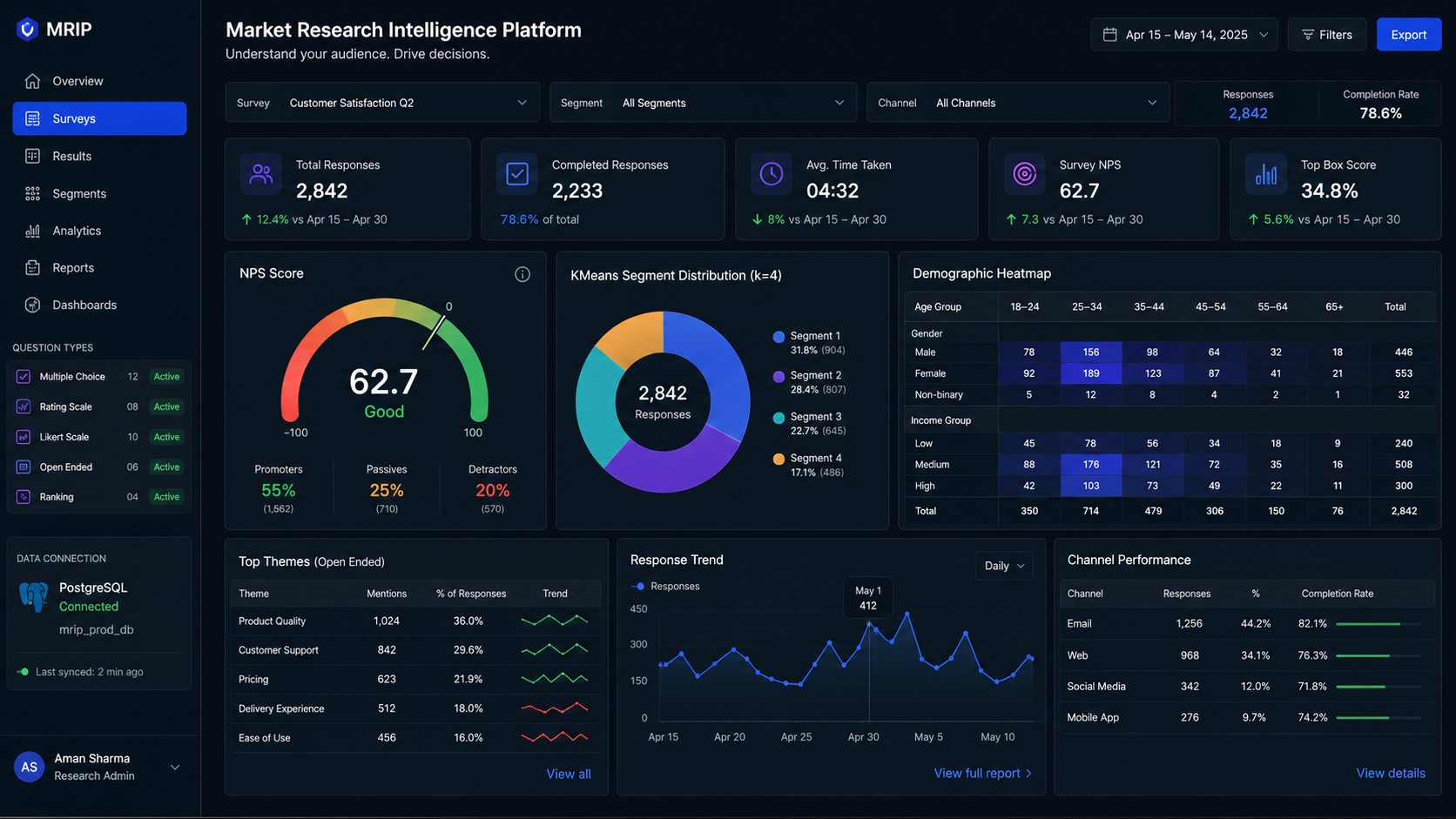Click the Total Responses people icon
Screen dimensions: 1456x819
(260, 174)
